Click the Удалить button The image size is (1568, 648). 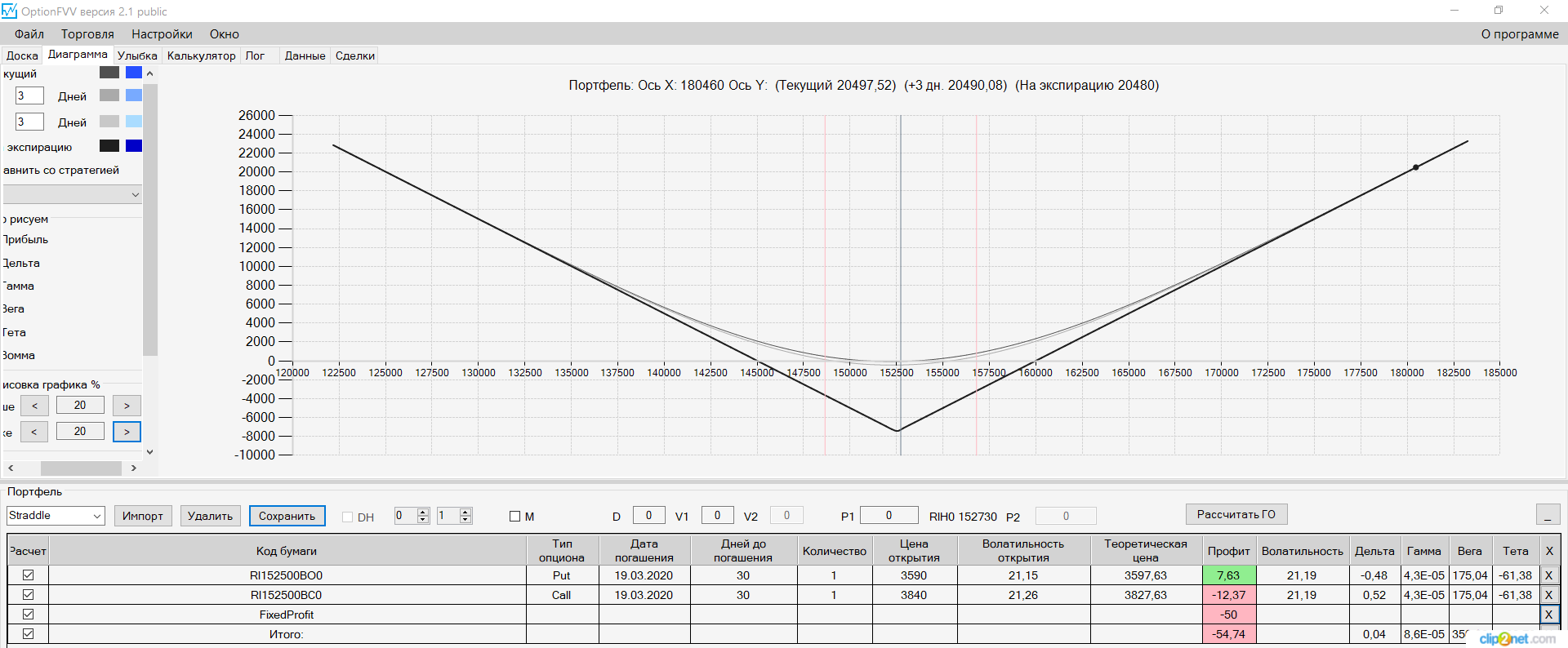pos(210,516)
